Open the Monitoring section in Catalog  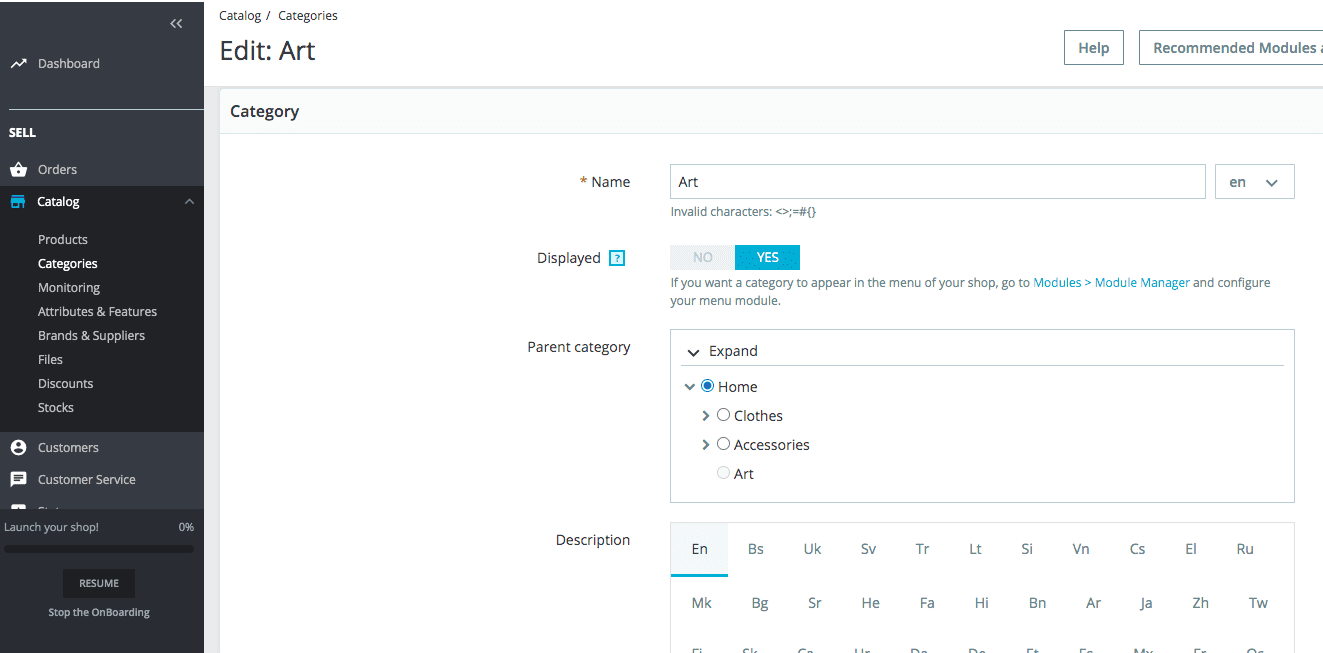68,287
